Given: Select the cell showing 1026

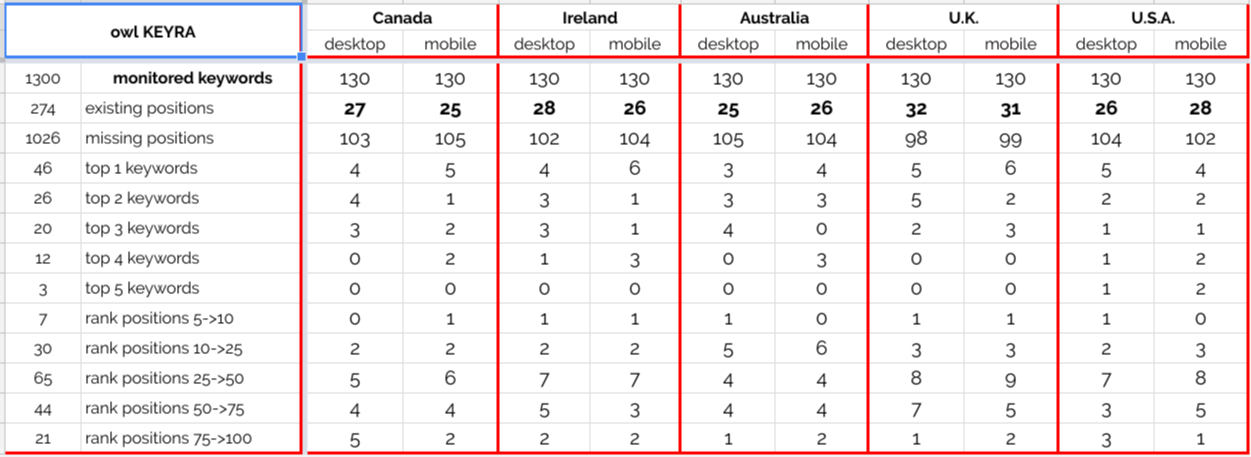Looking at the screenshot, I should pos(43,138).
